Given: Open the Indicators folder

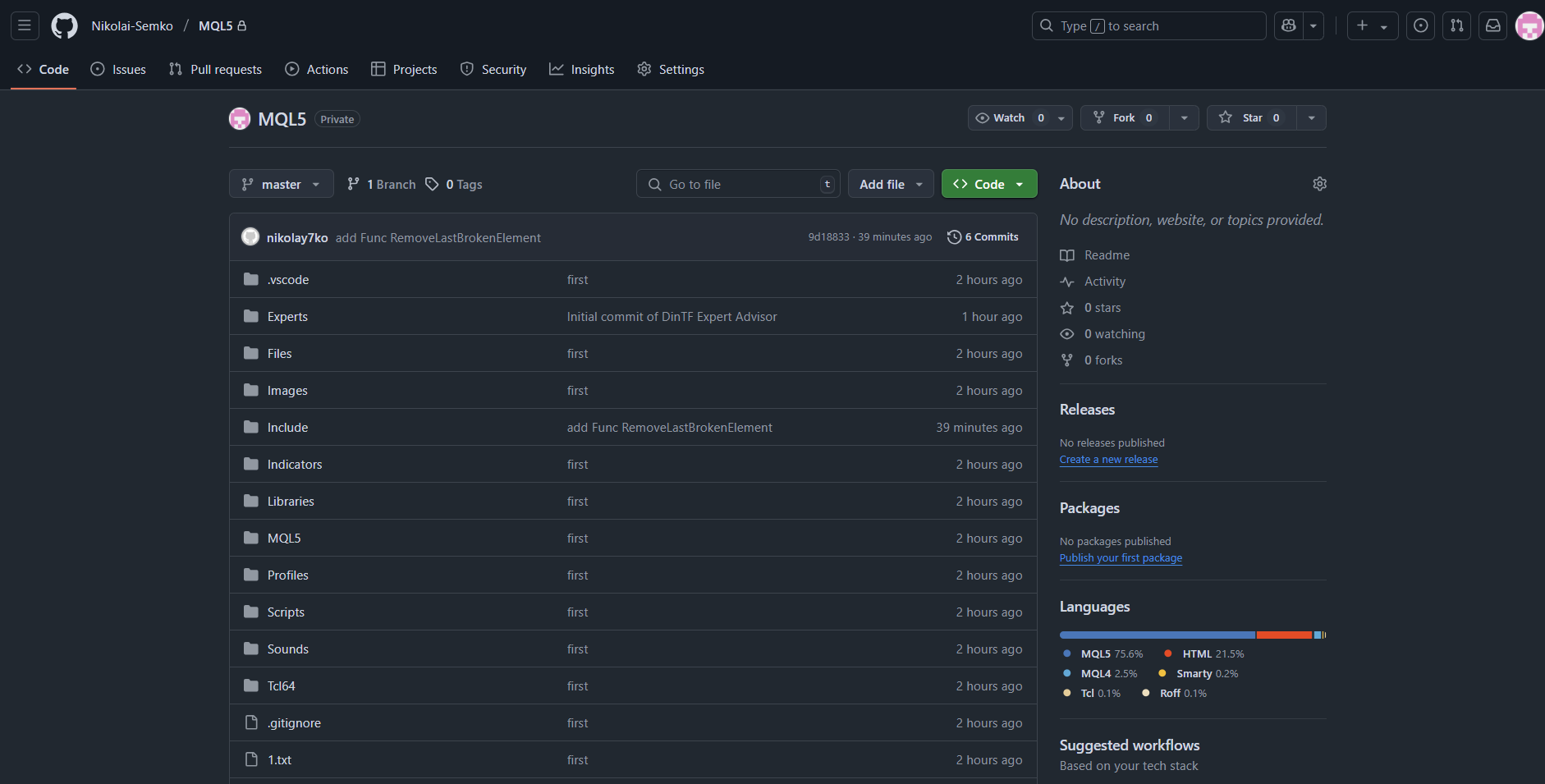Looking at the screenshot, I should coord(295,465).
